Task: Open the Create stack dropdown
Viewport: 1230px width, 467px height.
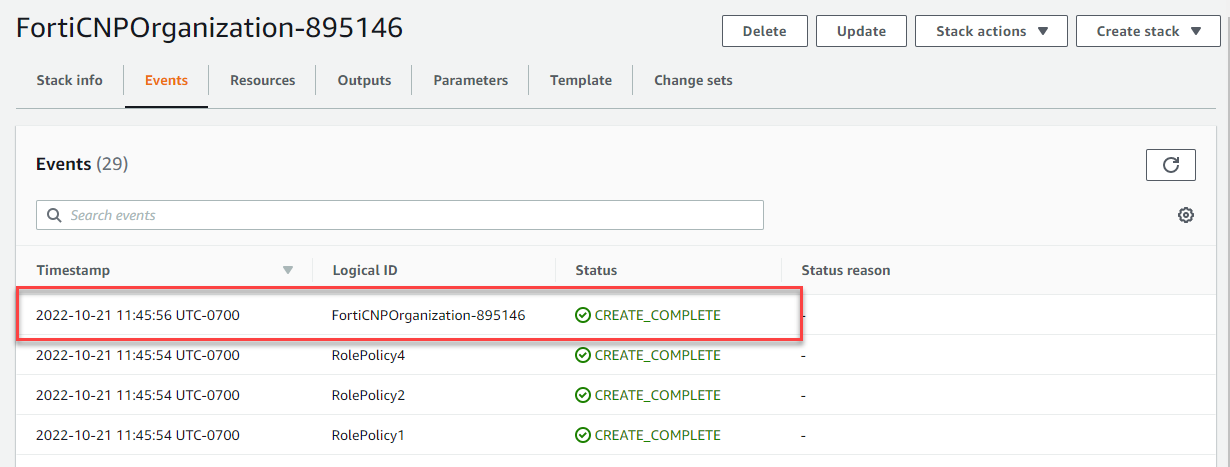Action: click(x=1149, y=31)
